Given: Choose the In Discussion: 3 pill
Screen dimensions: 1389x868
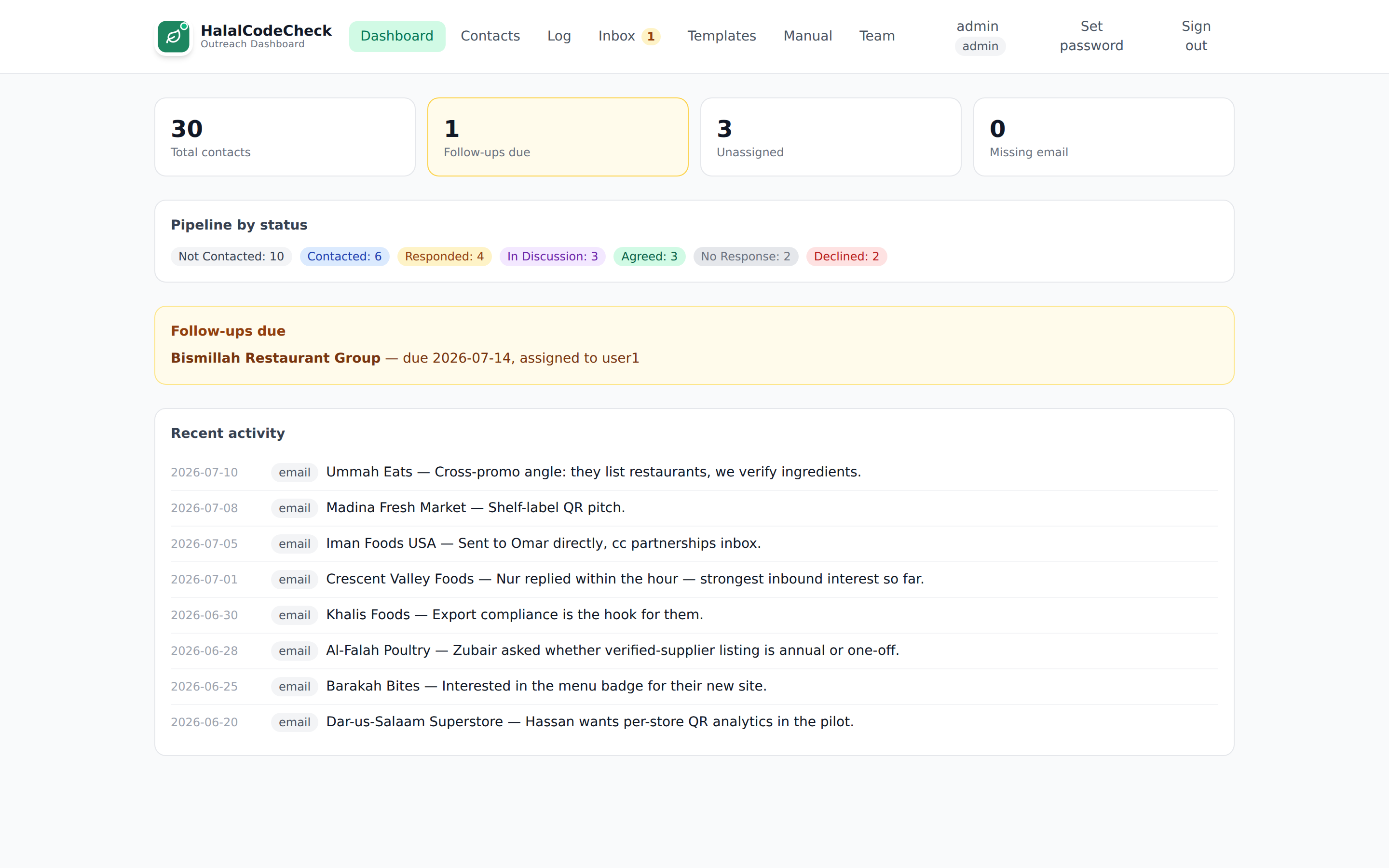Looking at the screenshot, I should pos(552,257).
